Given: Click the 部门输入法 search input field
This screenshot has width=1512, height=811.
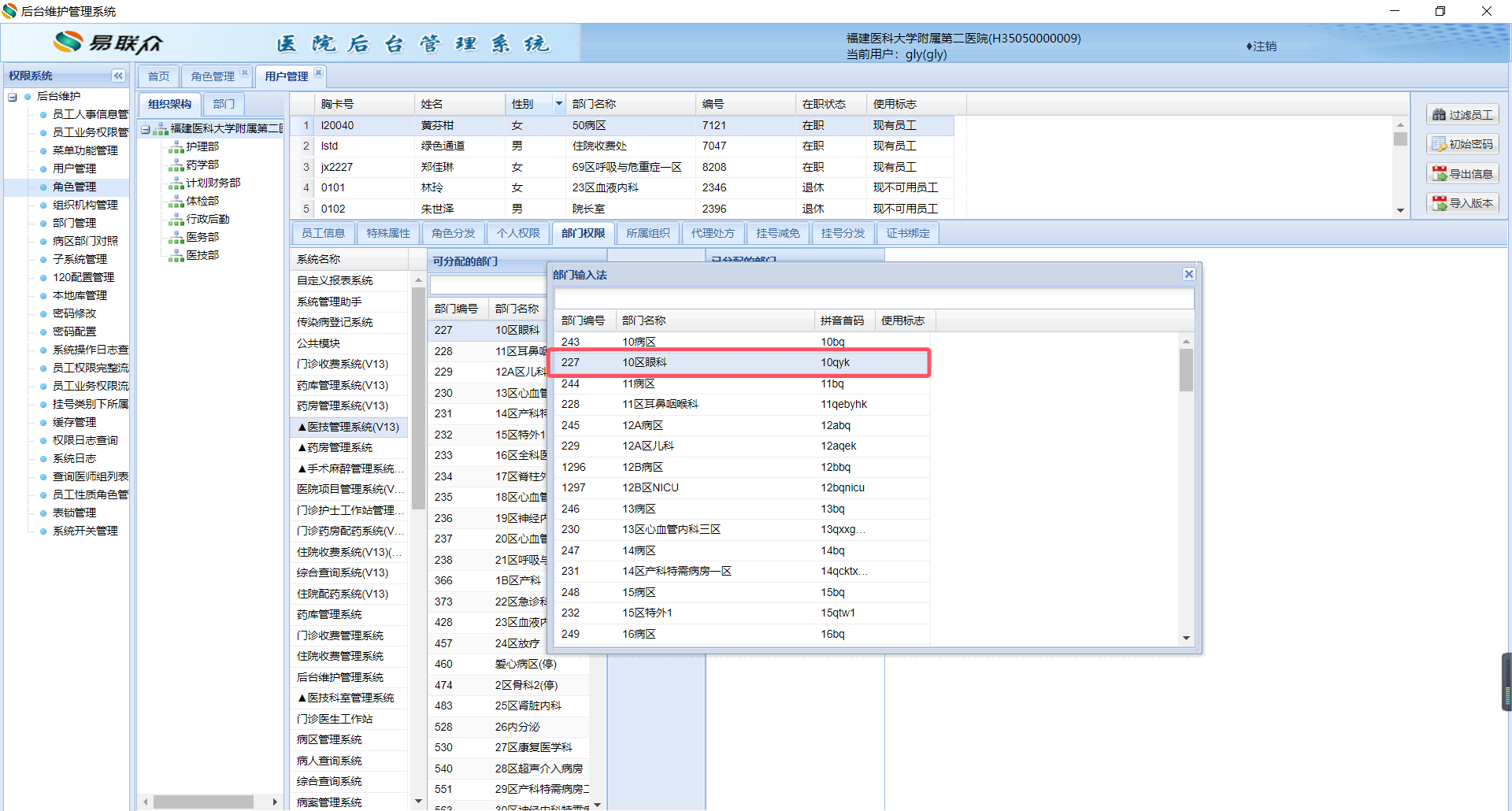Looking at the screenshot, I should (x=873, y=298).
